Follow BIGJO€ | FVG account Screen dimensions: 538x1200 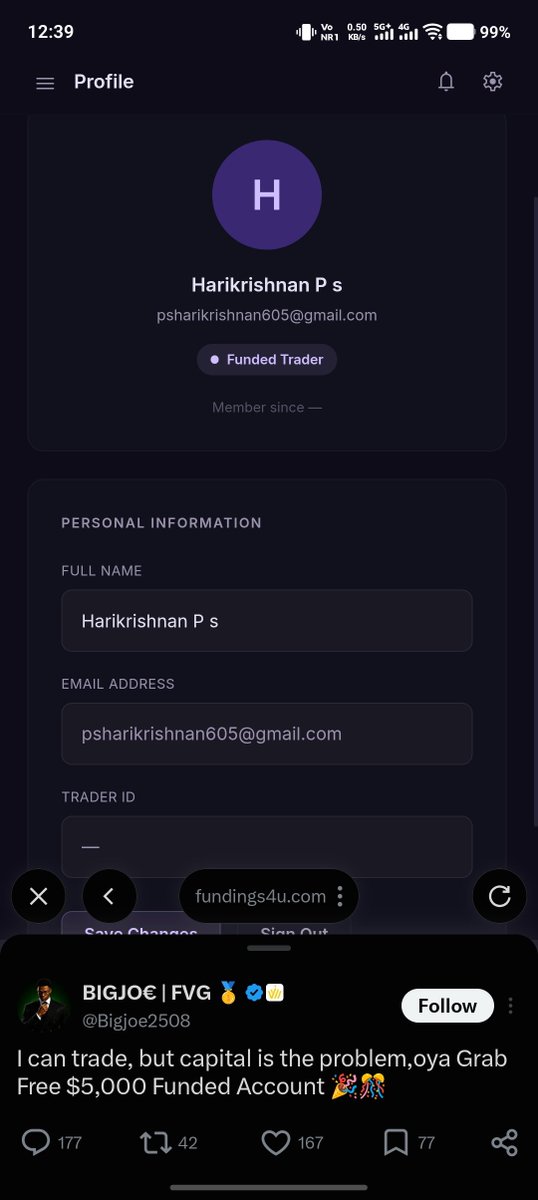coord(447,1005)
